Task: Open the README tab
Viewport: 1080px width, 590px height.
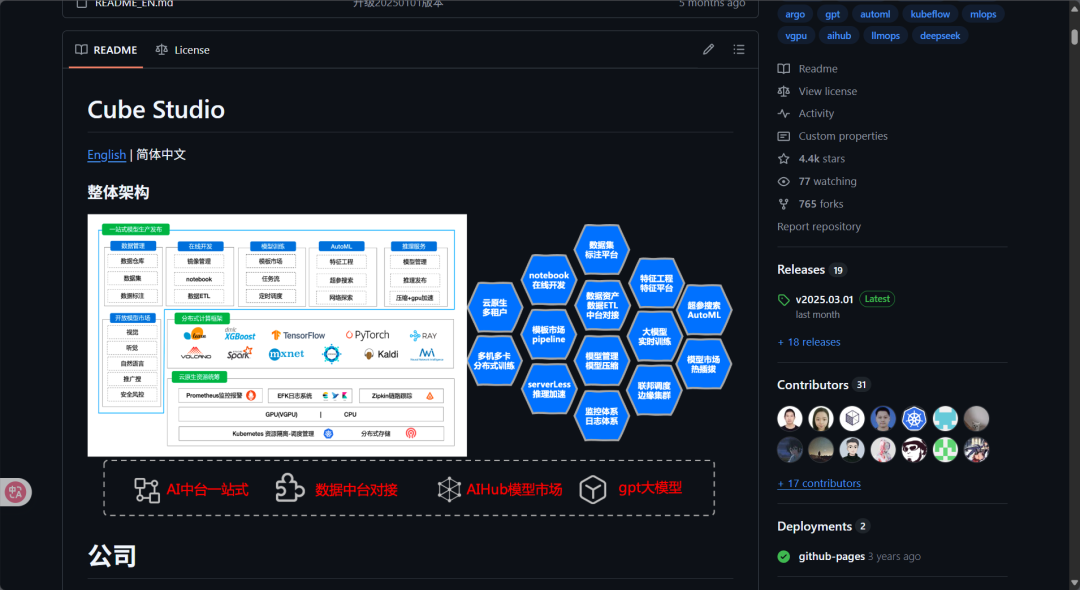Action: tap(106, 50)
